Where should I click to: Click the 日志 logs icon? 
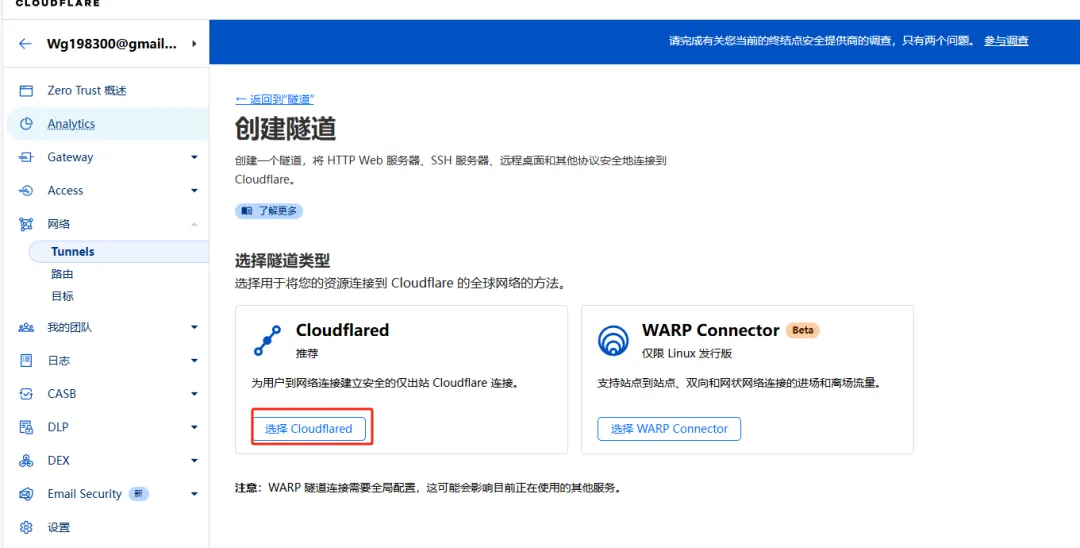click(x=26, y=361)
